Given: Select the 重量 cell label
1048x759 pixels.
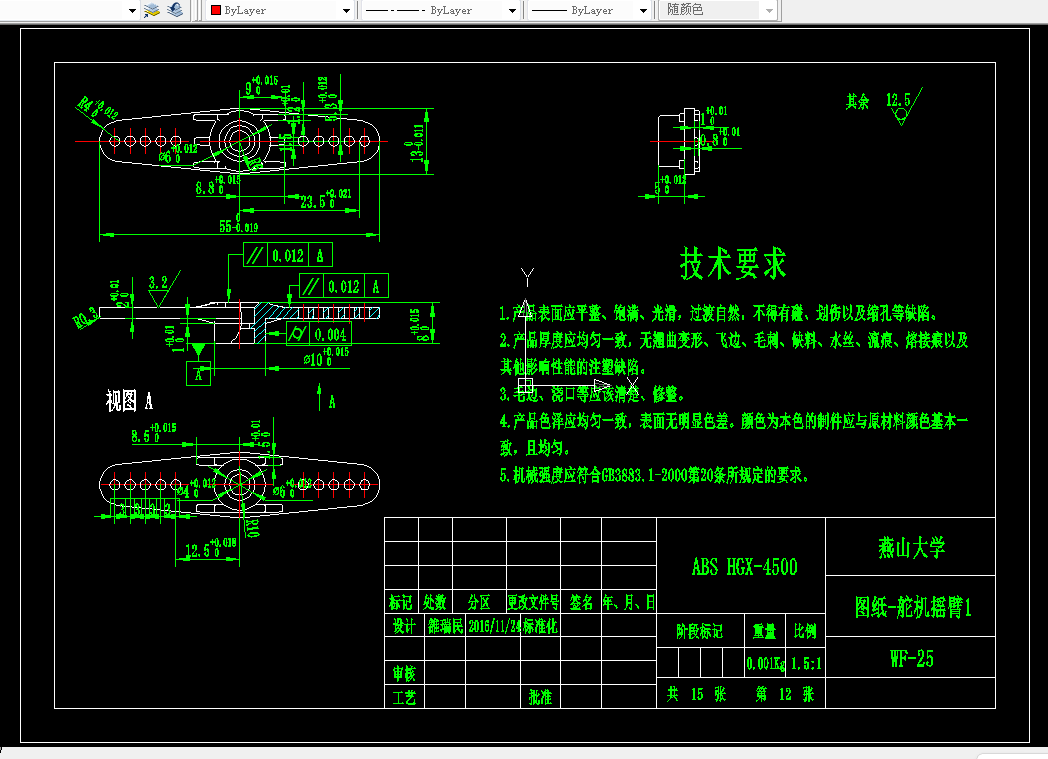Looking at the screenshot, I should click(765, 631).
